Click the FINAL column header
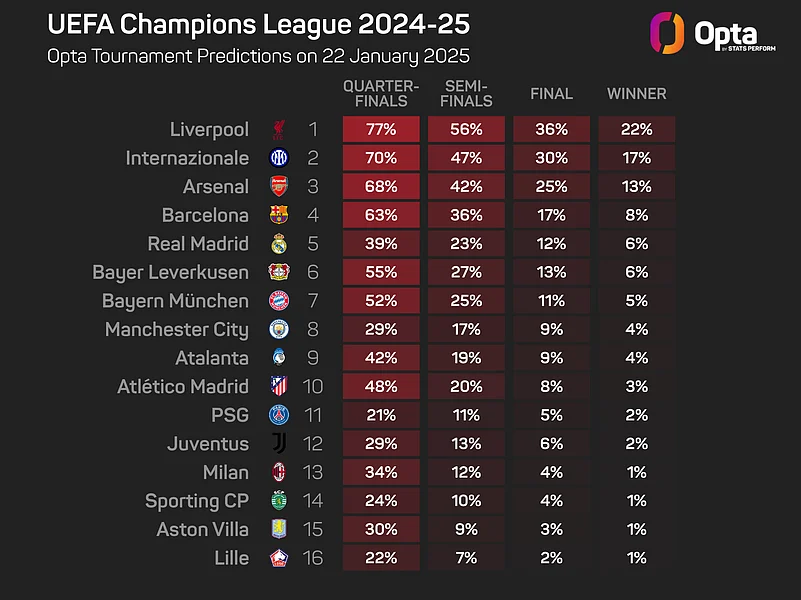801x600 pixels. pos(551,94)
